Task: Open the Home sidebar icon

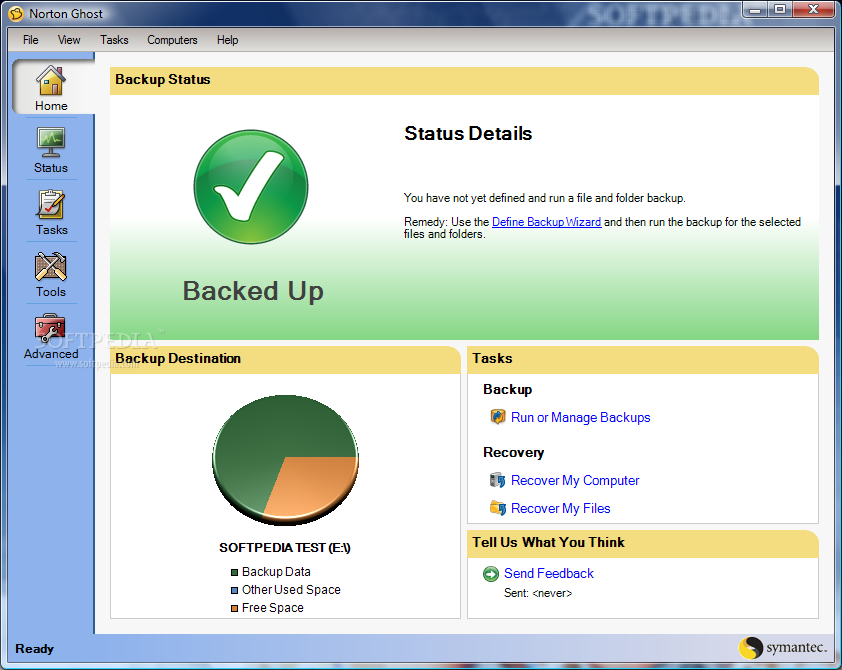Action: tap(51, 81)
